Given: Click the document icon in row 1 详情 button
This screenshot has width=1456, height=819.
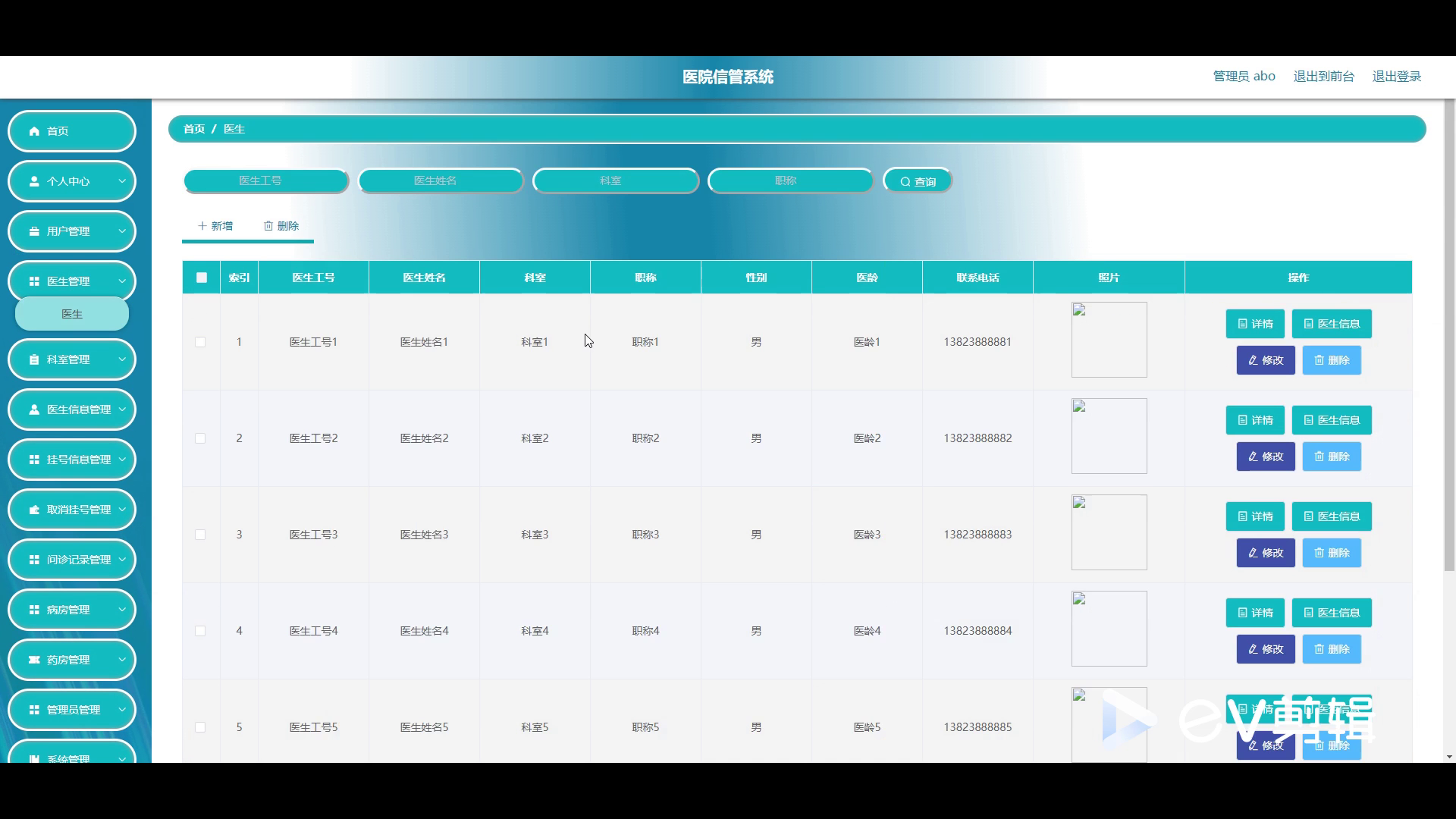Looking at the screenshot, I should click(1242, 324).
